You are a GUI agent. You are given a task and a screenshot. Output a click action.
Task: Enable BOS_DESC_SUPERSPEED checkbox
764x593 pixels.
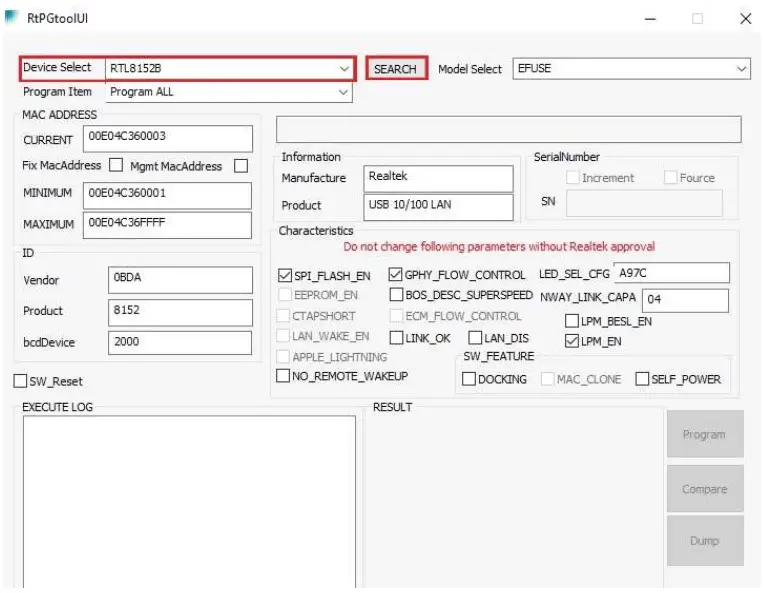[x=396, y=295]
